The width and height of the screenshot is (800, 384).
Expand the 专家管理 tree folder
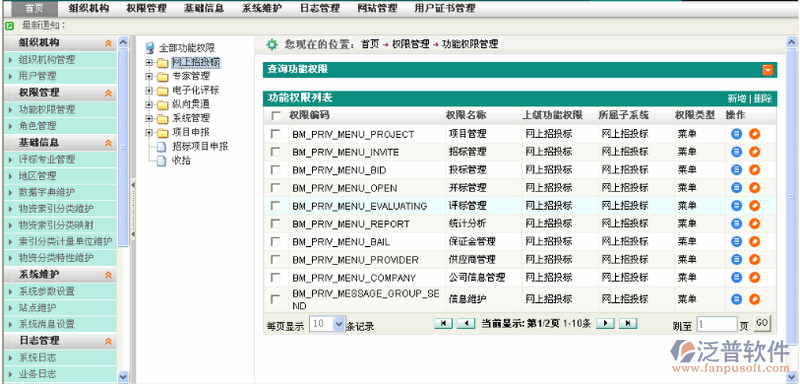click(x=149, y=76)
